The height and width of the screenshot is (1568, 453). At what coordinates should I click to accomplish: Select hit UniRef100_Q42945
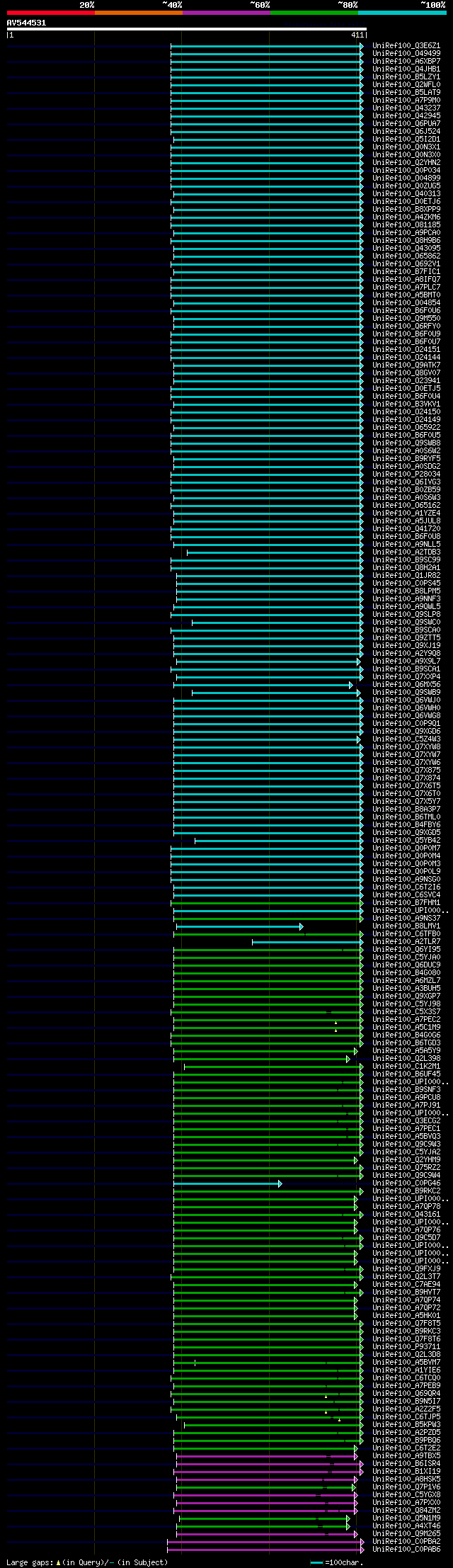(406, 116)
